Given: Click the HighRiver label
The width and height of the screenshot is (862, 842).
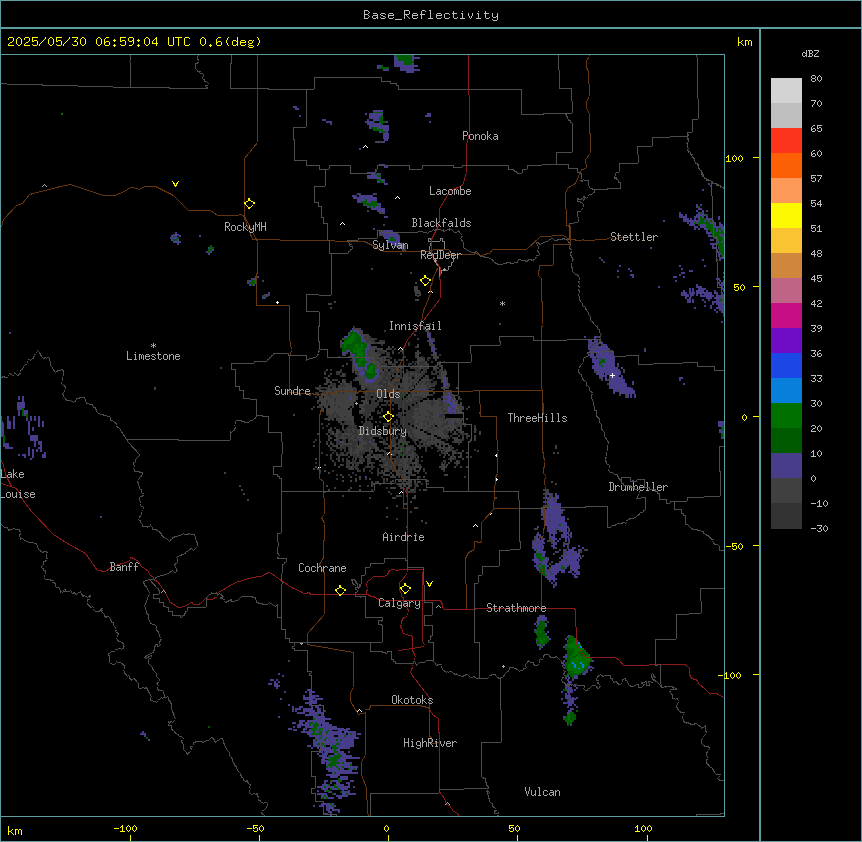Looking at the screenshot, I should pos(430,743).
